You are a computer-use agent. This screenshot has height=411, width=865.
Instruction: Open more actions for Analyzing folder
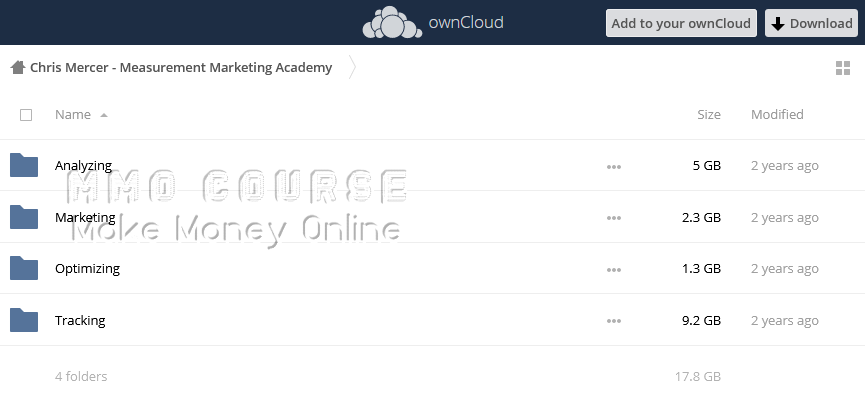coord(613,167)
